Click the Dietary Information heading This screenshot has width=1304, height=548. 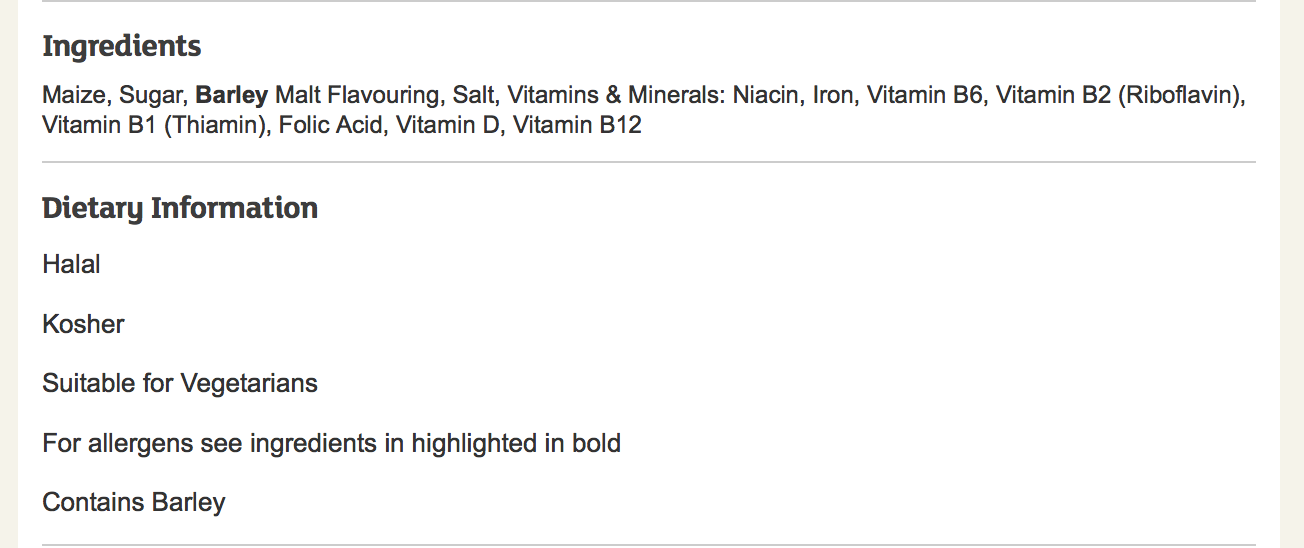180,209
